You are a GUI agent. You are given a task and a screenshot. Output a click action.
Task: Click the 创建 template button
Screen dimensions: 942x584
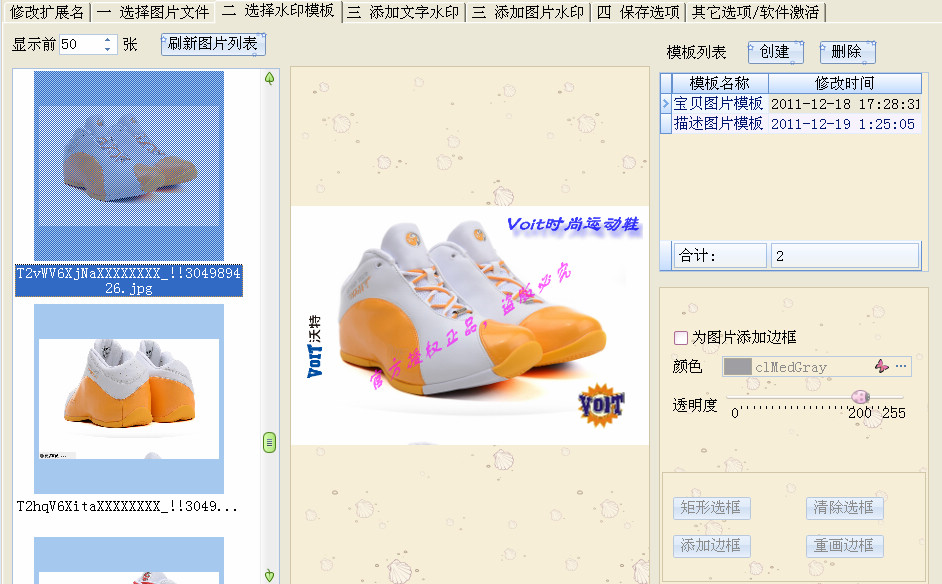[x=774, y=52]
